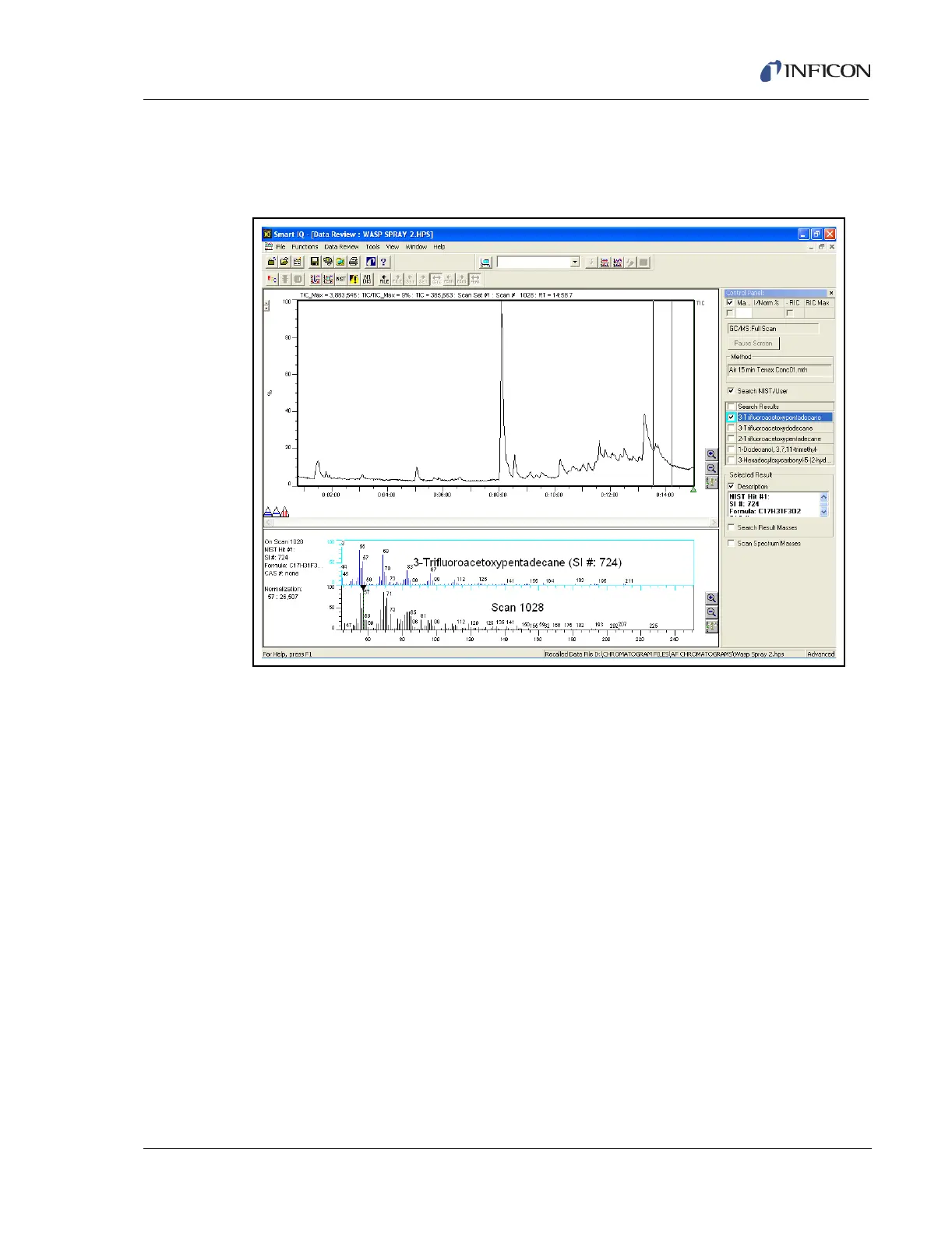The image size is (952, 1234).
Task: Click the Open file folder toolbar icon
Action: [x=284, y=262]
